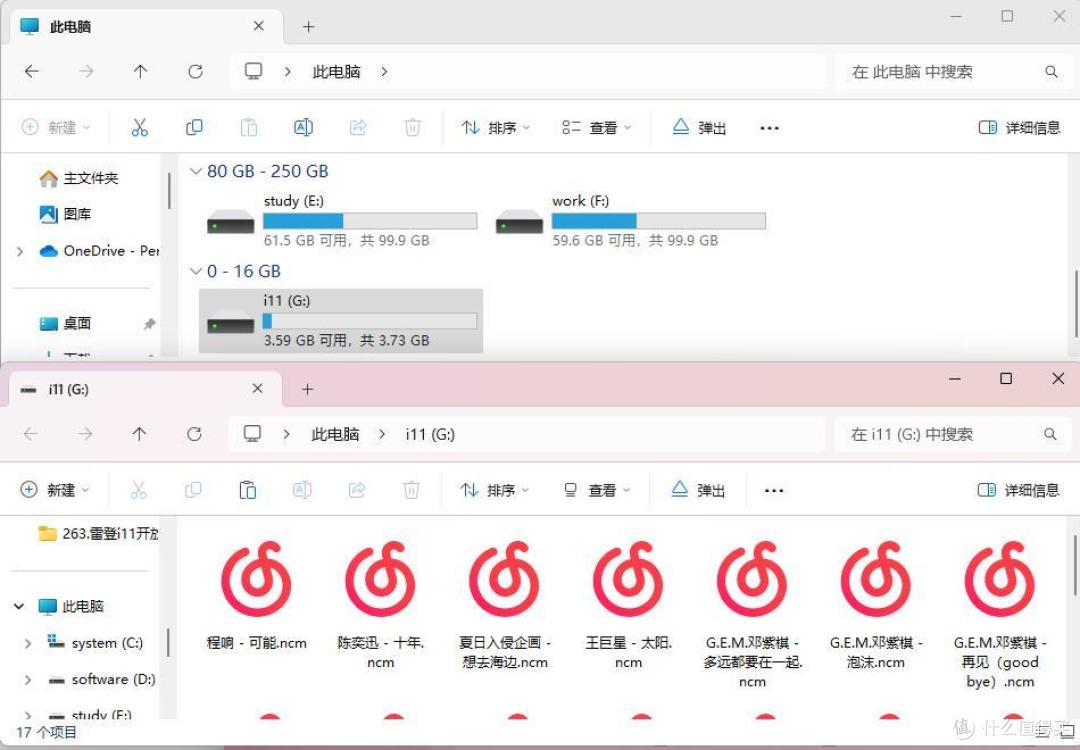This screenshot has height=750, width=1080.
Task: Open 排序 dropdown in i11 (G:) window
Action: point(495,490)
